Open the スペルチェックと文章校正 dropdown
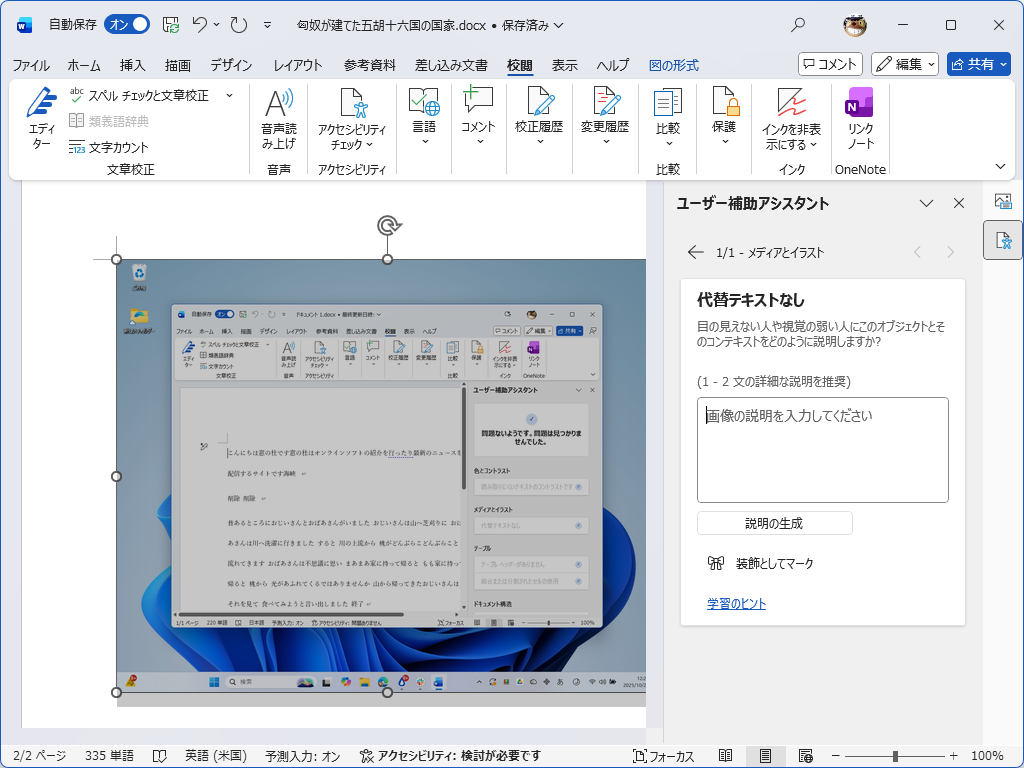1024x768 pixels. tap(228, 93)
